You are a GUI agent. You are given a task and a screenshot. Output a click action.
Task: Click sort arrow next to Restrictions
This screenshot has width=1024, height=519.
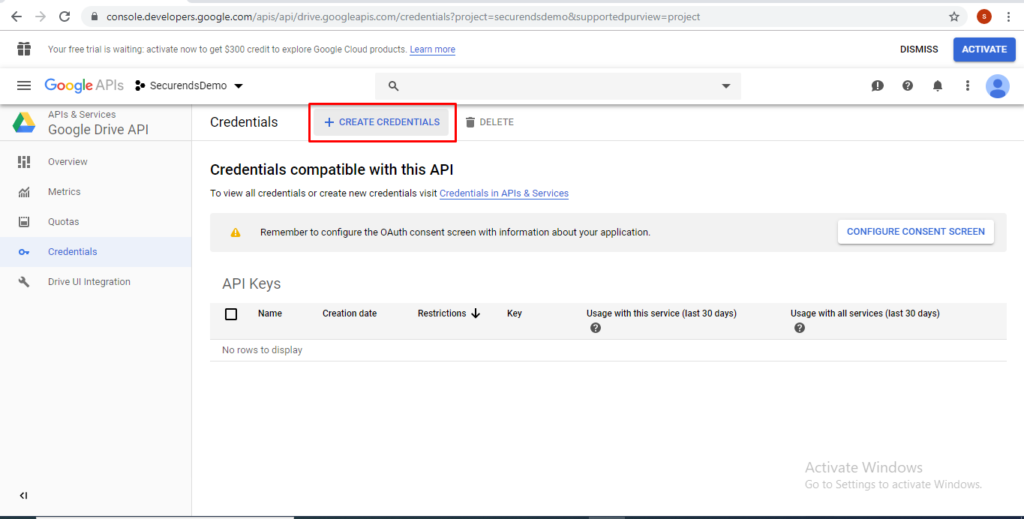tap(475, 313)
